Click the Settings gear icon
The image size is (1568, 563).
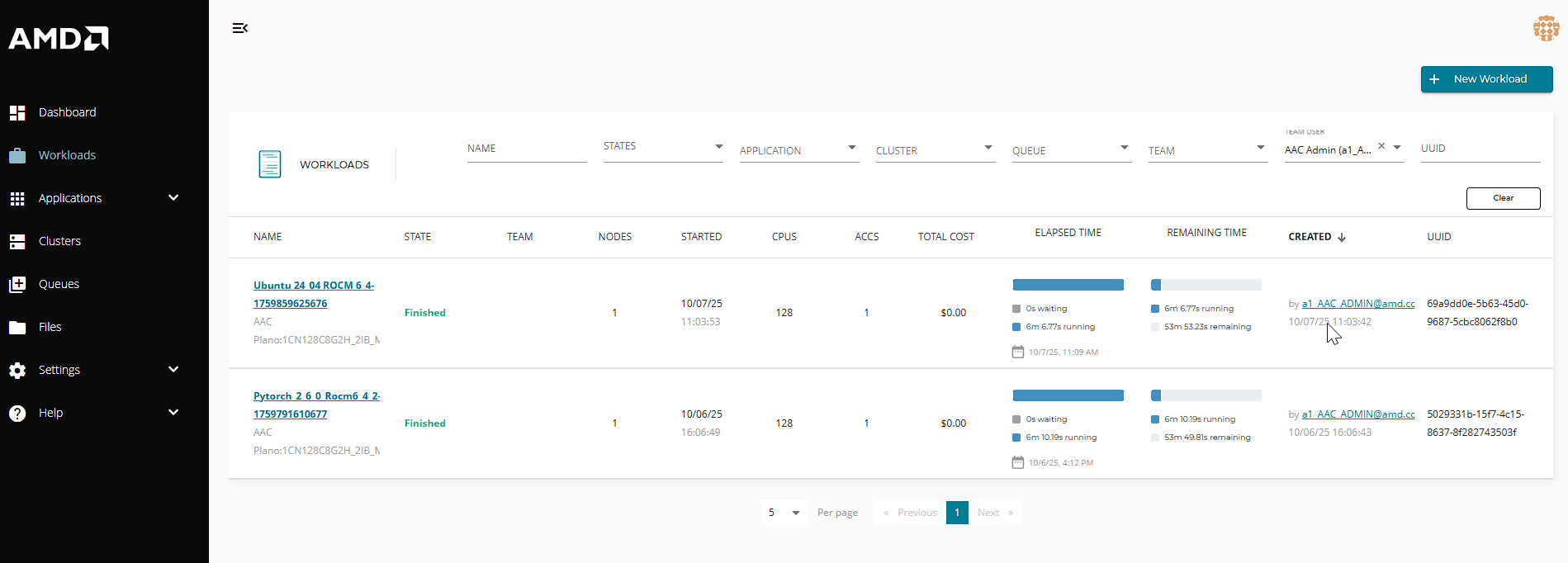17,370
